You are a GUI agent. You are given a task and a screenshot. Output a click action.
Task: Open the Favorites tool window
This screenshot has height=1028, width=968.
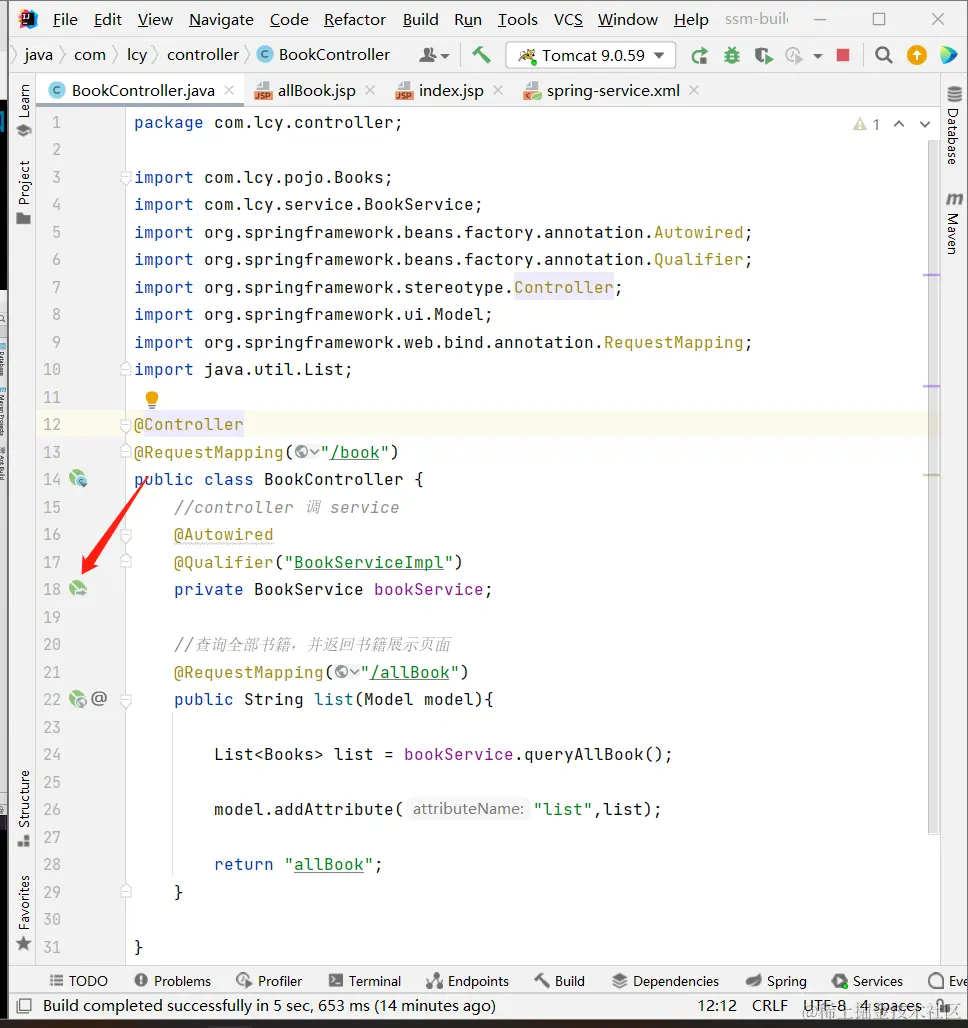[24, 913]
